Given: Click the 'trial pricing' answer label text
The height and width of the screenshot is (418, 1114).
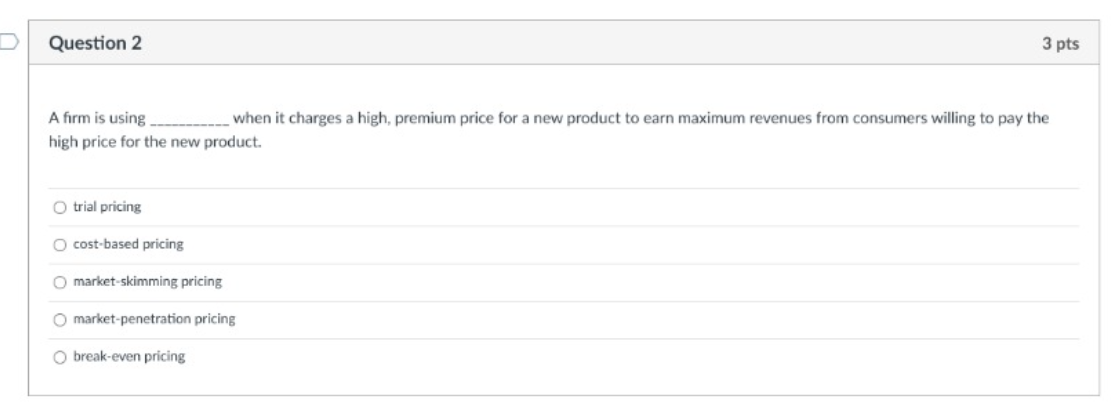Looking at the screenshot, I should point(107,207).
